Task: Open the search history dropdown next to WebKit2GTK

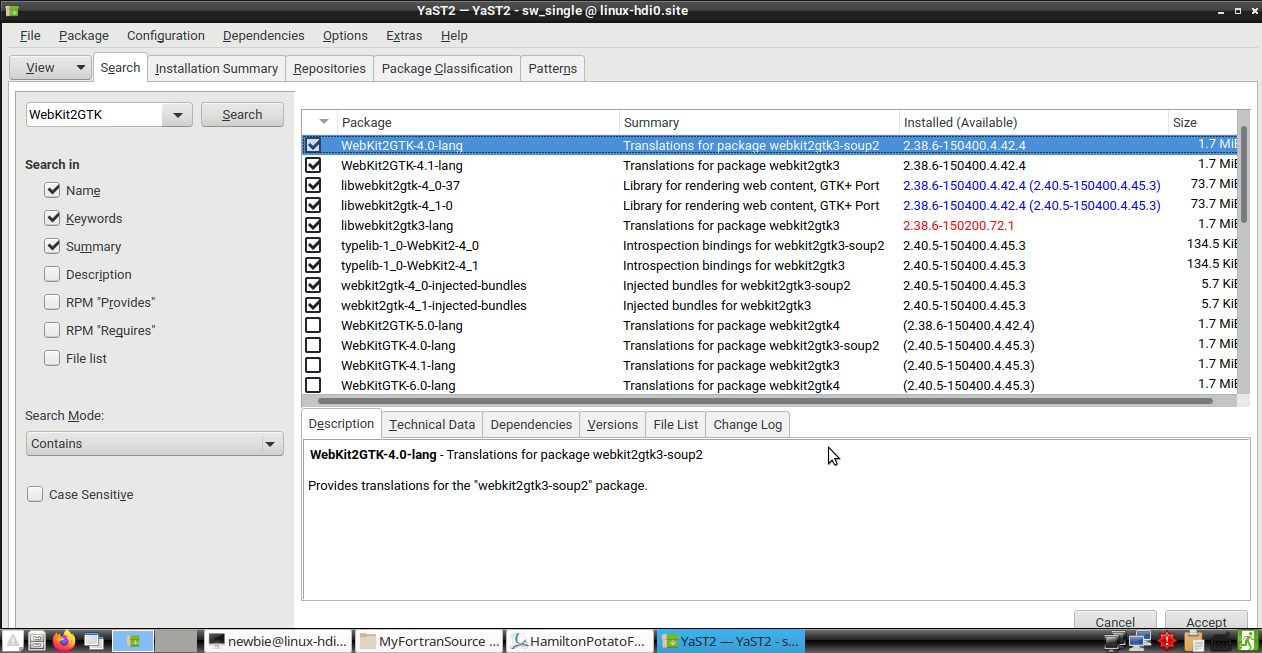Action: (177, 114)
